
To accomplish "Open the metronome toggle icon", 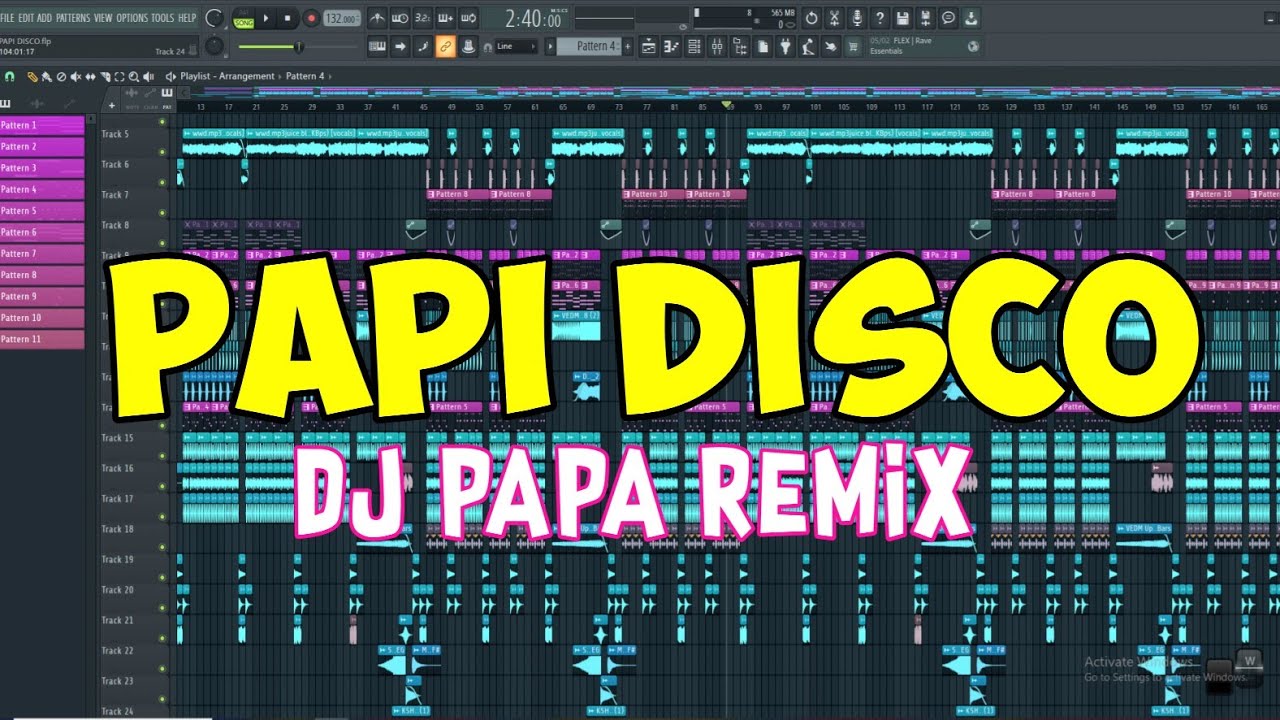I will pos(377,18).
